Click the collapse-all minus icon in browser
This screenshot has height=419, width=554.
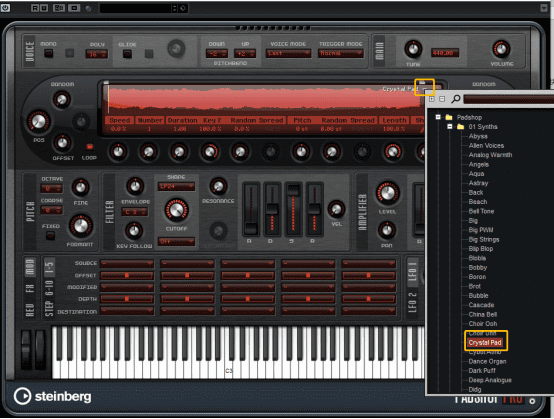[x=442, y=99]
